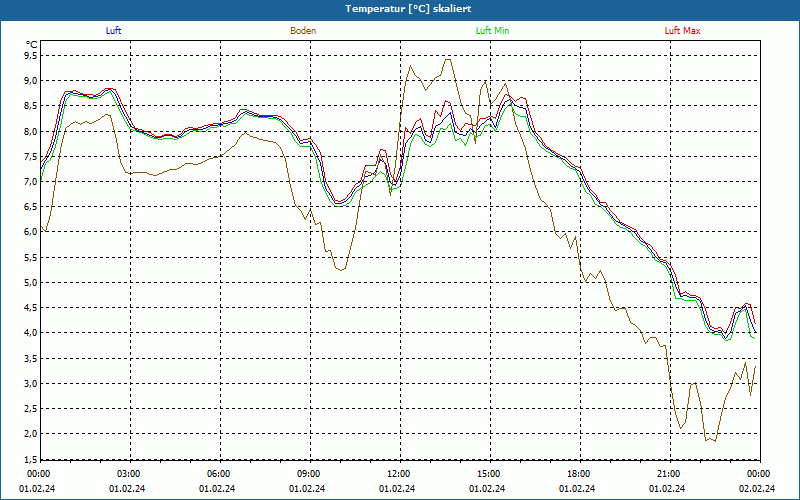Click the 1,5 y-axis value
Image resolution: width=800 pixels, height=500 pixels.
pos(30,459)
